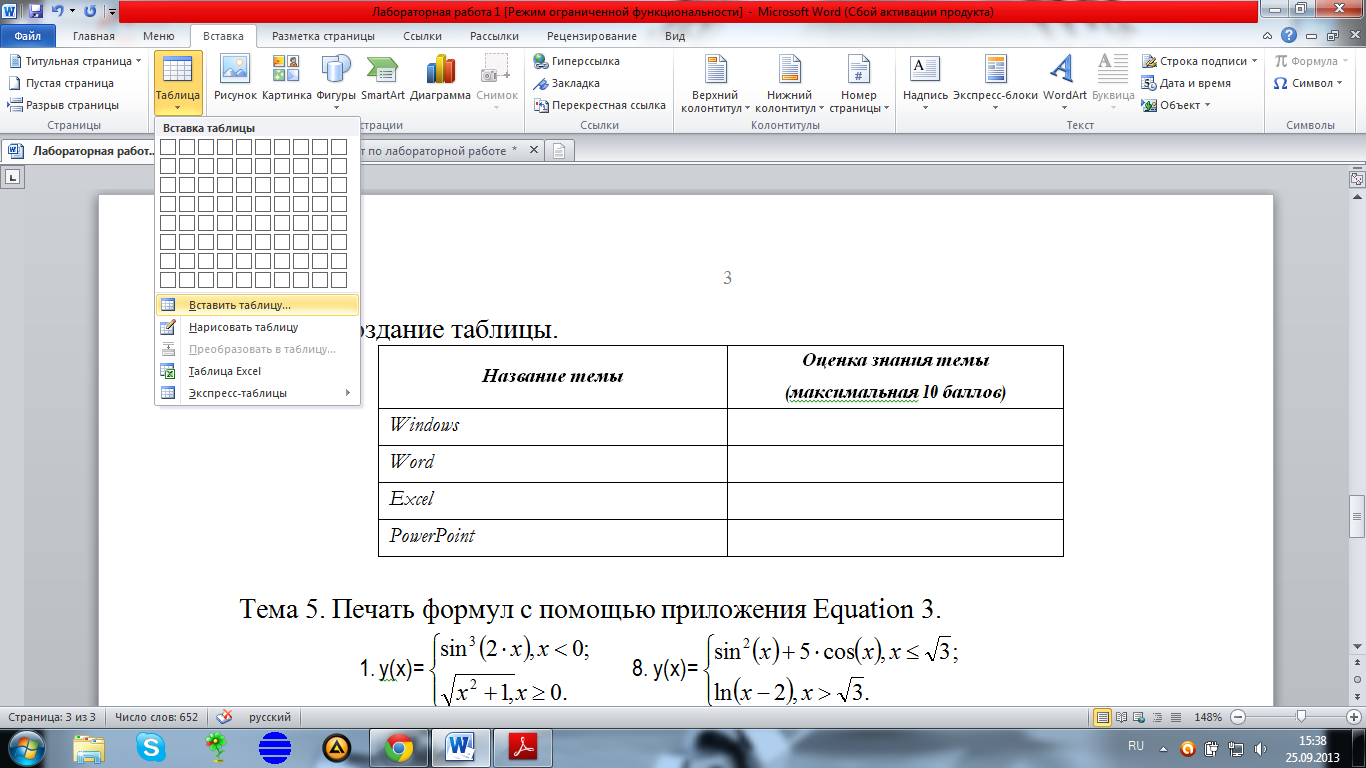
Task: Click the spell check status icon
Action: point(225,717)
